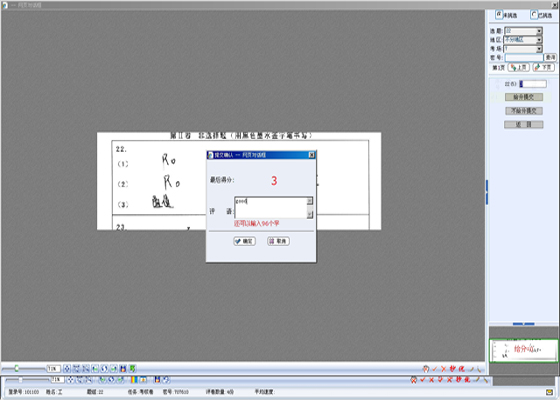
Task: Click the status bar text 密号:Y07610
Action: pos(175,392)
